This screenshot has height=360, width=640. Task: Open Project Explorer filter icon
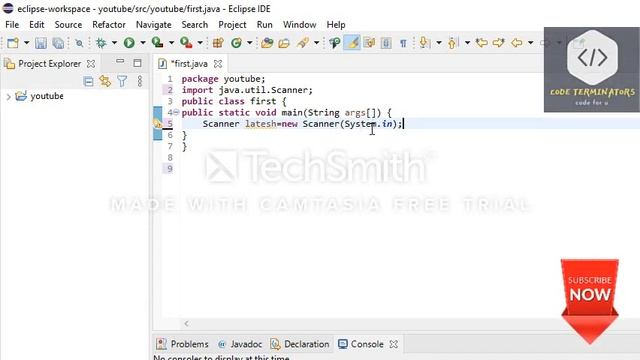pyautogui.click(x=122, y=81)
